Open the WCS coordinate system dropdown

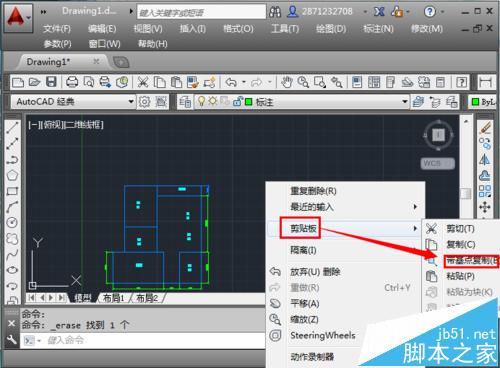[438, 163]
